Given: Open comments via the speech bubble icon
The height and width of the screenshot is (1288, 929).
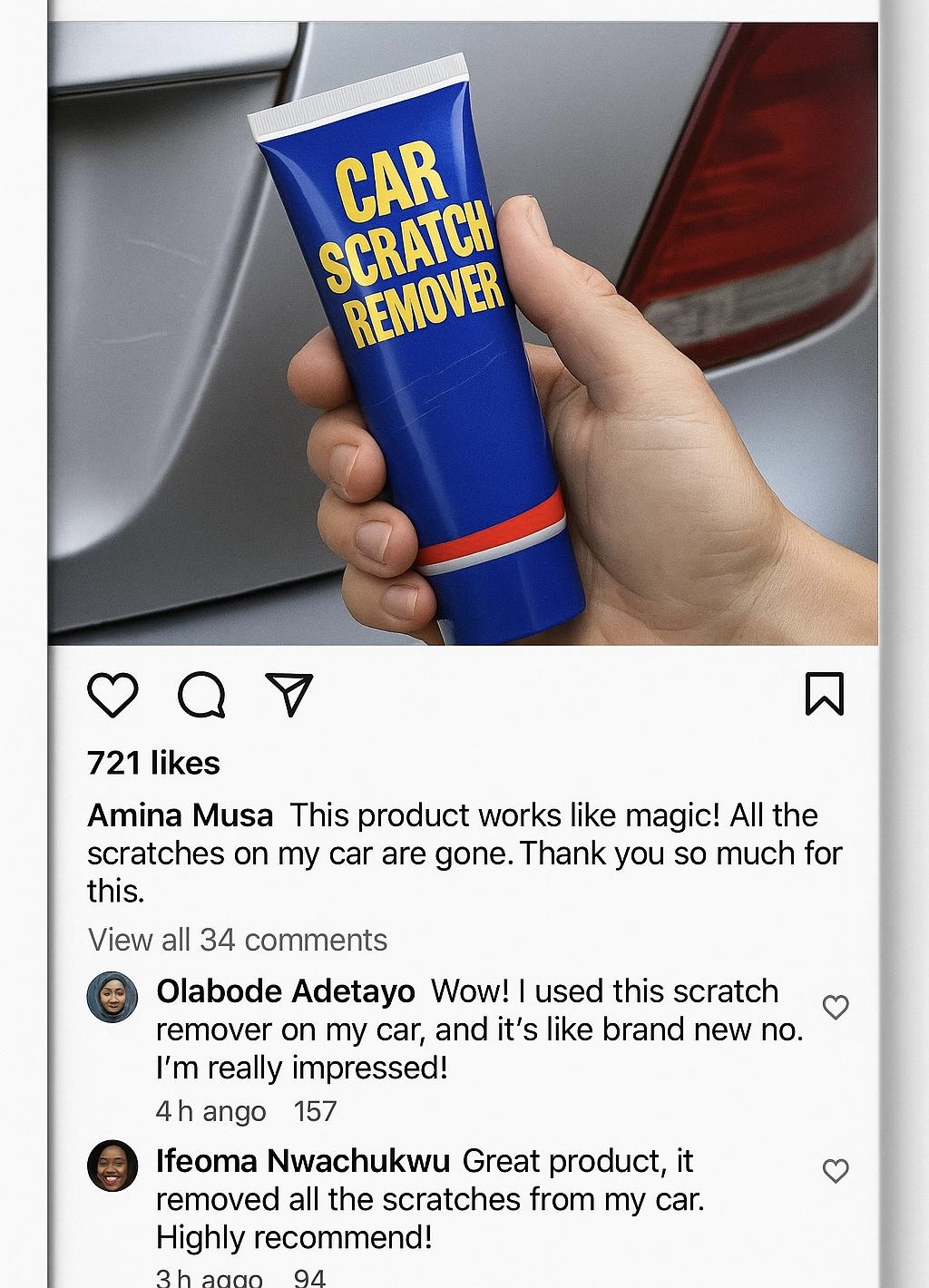Looking at the screenshot, I should pos(201,695).
